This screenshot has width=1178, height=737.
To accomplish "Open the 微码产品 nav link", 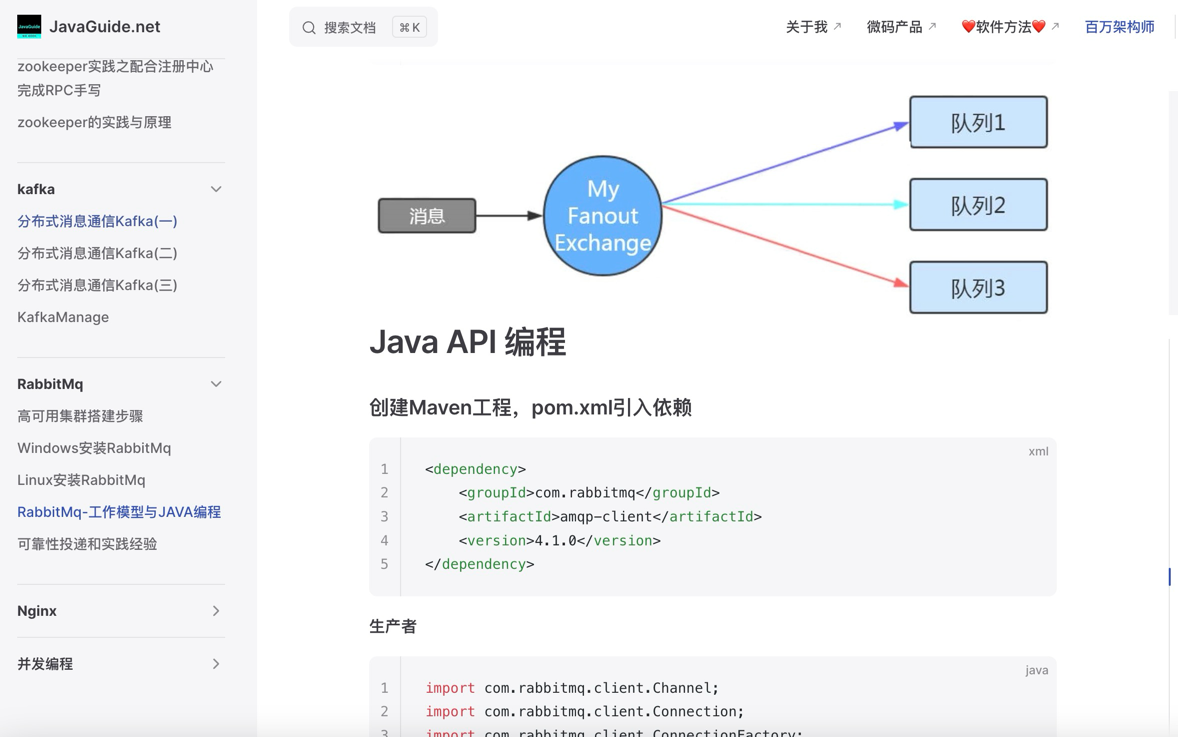I will click(x=894, y=27).
